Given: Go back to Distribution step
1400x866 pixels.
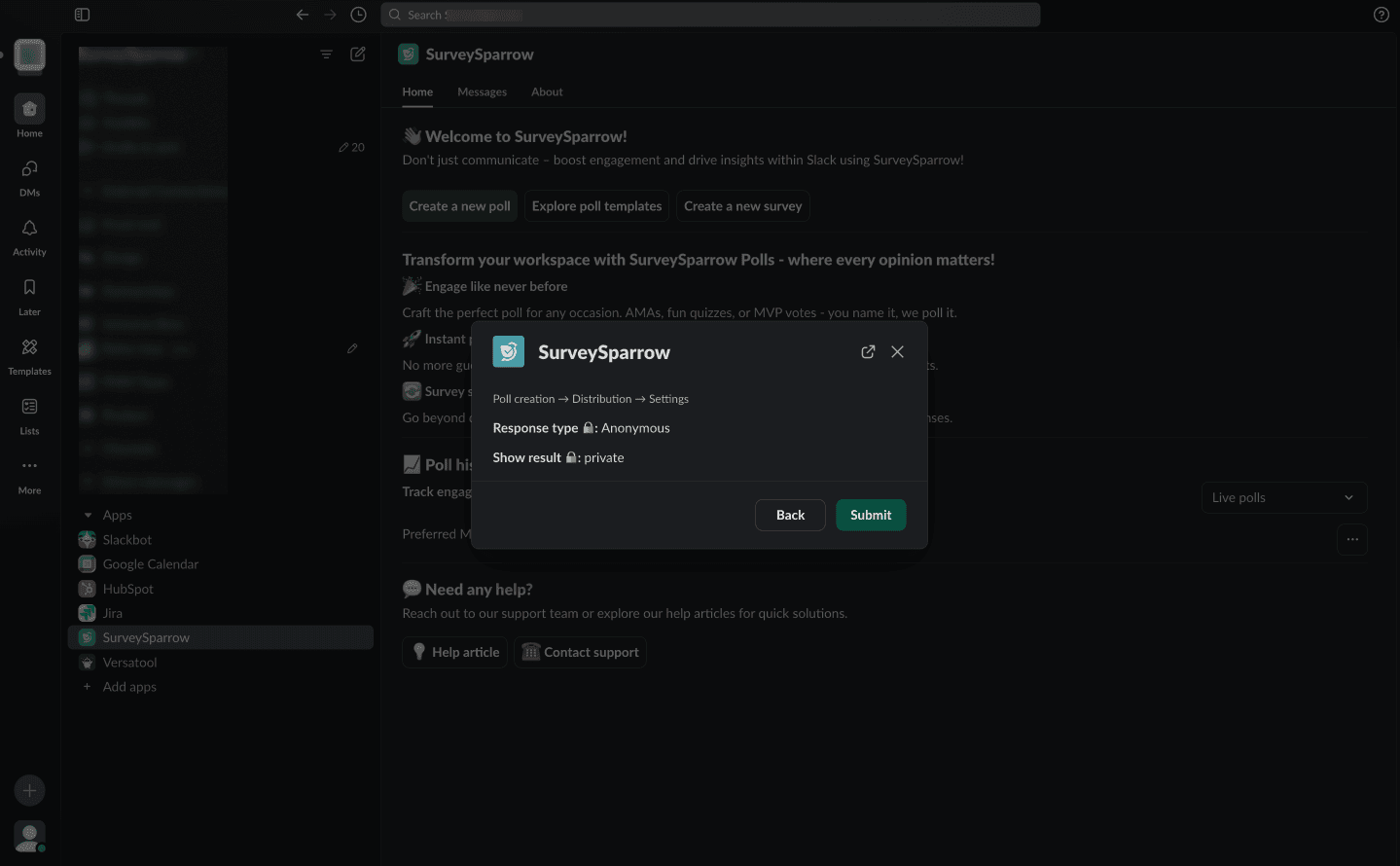Looking at the screenshot, I should coord(790,516).
